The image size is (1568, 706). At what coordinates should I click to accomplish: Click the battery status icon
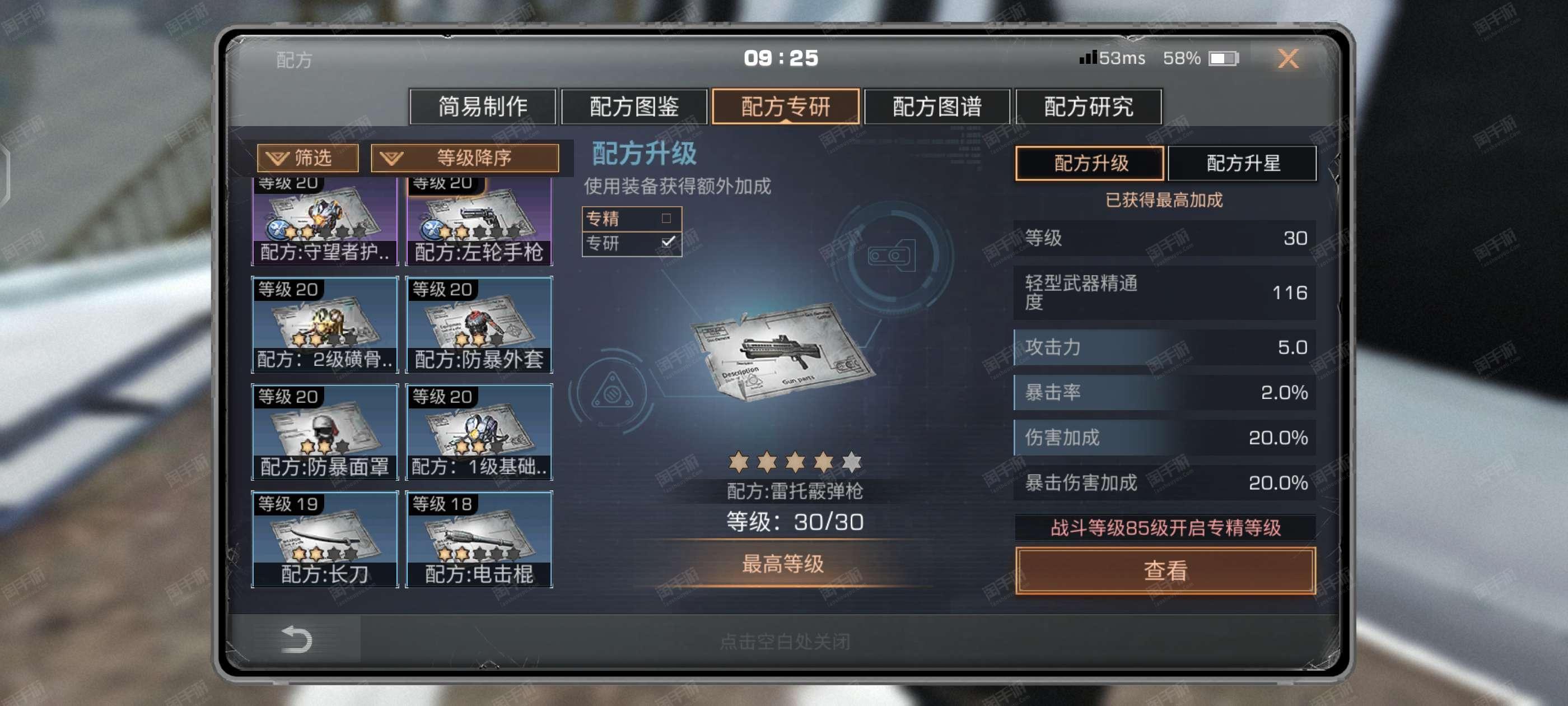1224,58
